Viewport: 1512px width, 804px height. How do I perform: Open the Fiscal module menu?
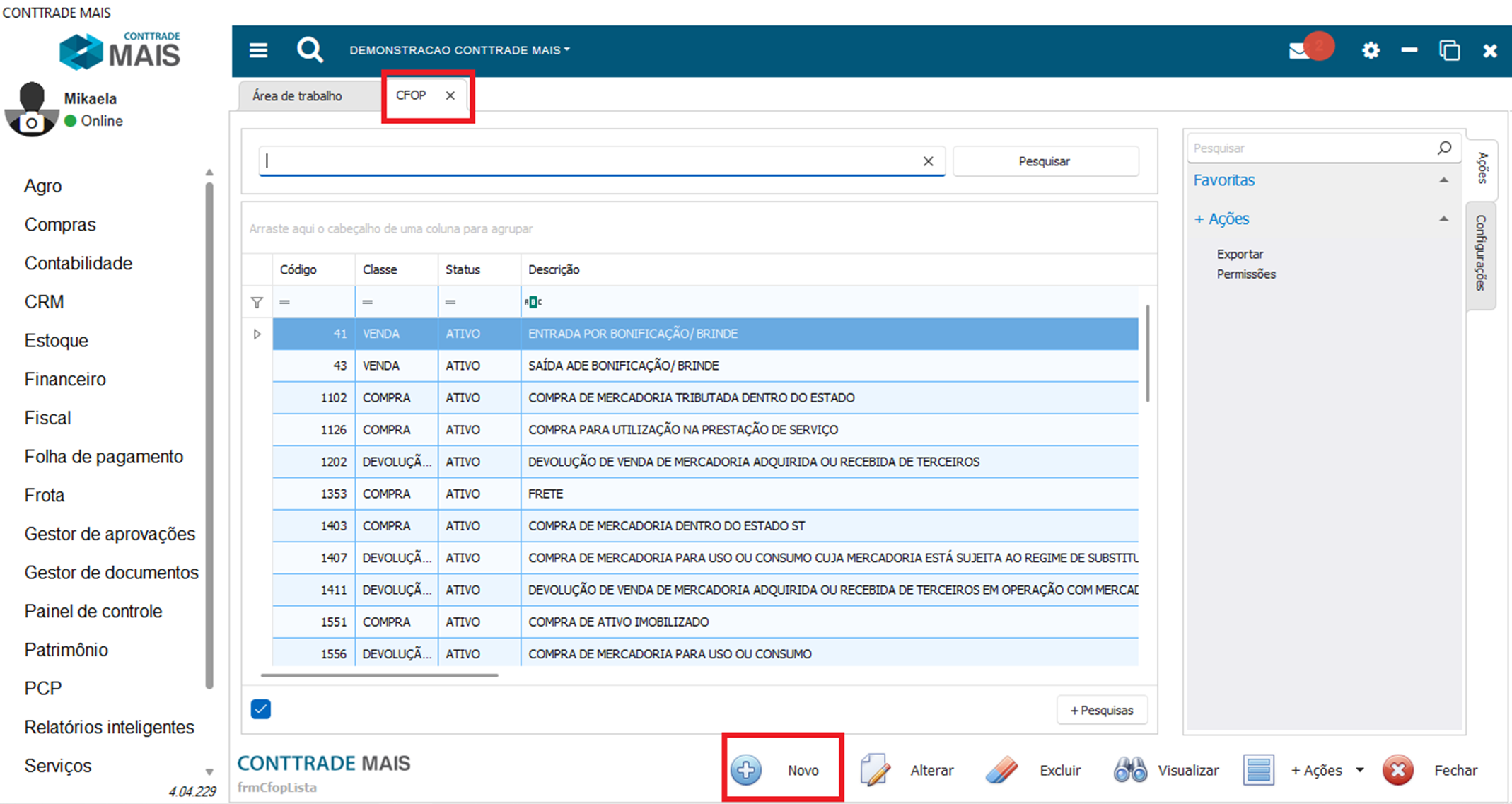click(x=47, y=418)
